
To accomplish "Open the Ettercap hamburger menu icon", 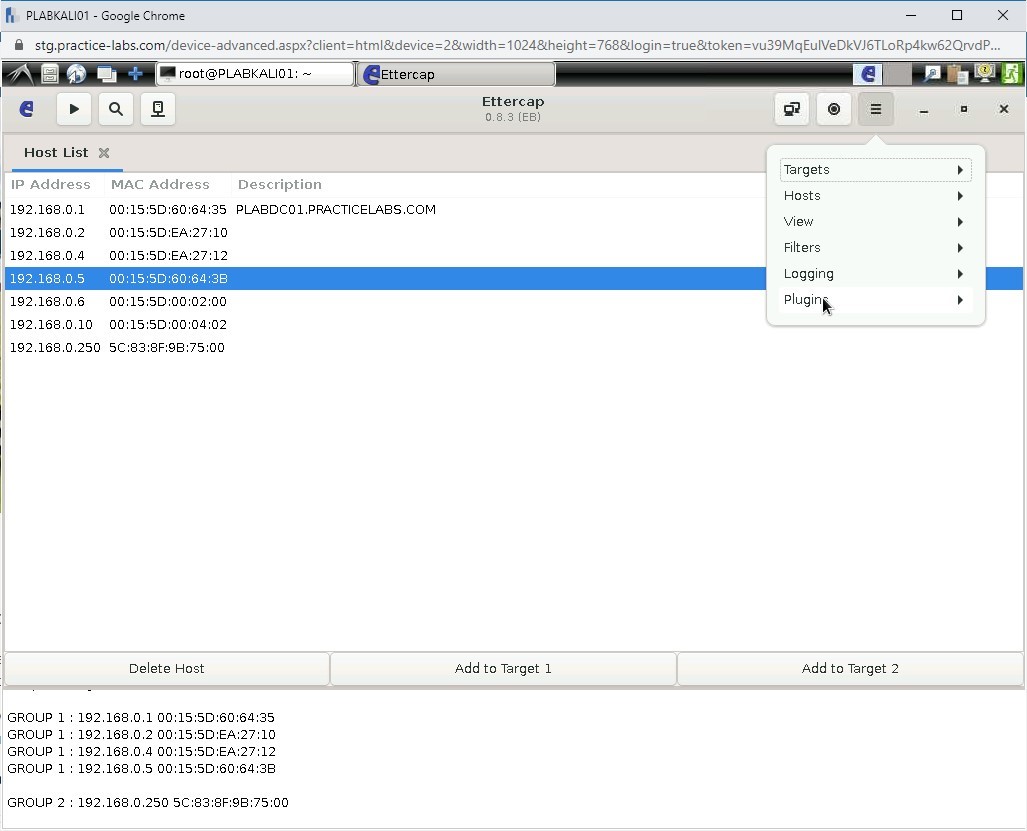I will (x=876, y=109).
